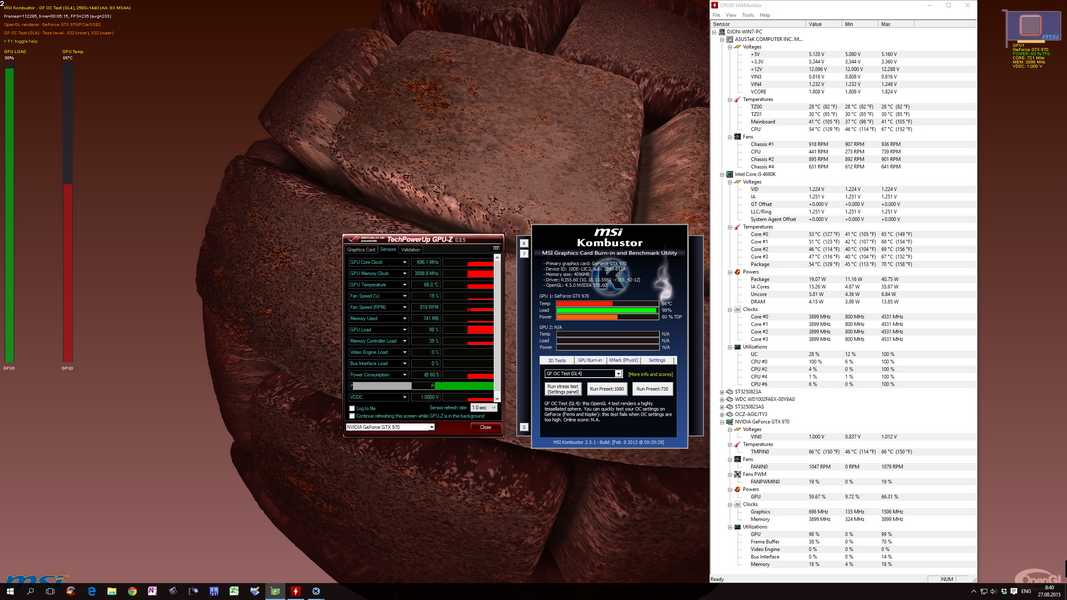Switch to HWMonitor red lightning taskbar icon
This screenshot has width=1067, height=600.
[295, 591]
